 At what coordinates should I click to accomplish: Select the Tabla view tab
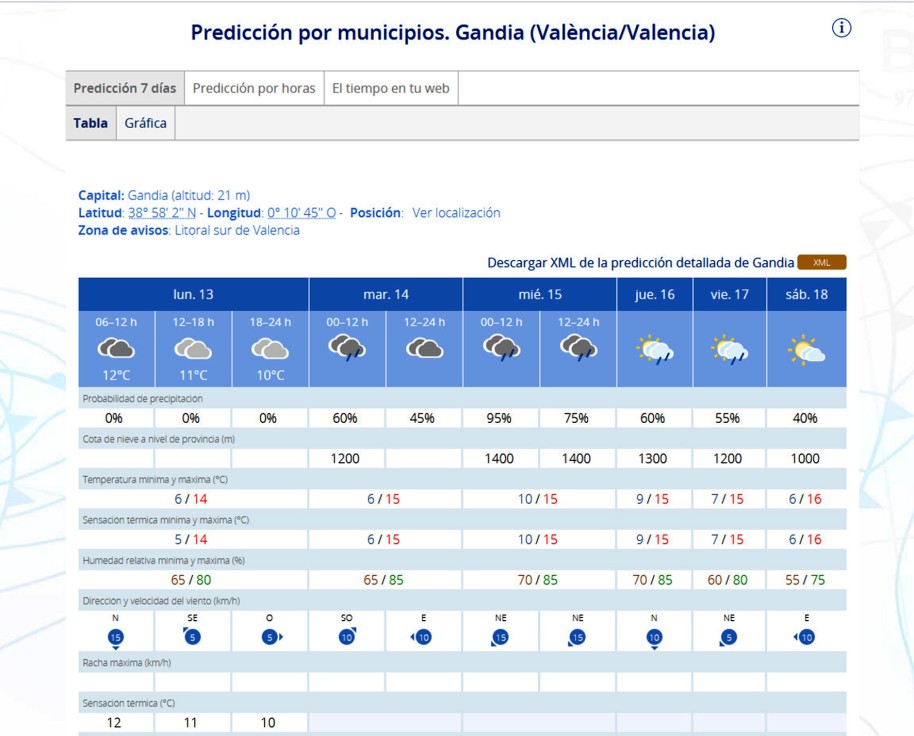90,123
